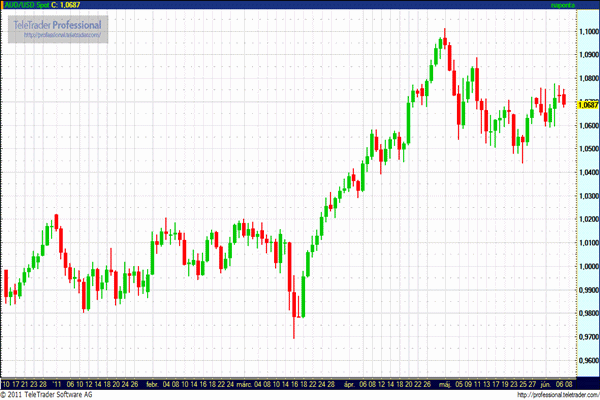
Task: Select the 'ápr.' month marker on the date axis
Action: tap(349, 383)
